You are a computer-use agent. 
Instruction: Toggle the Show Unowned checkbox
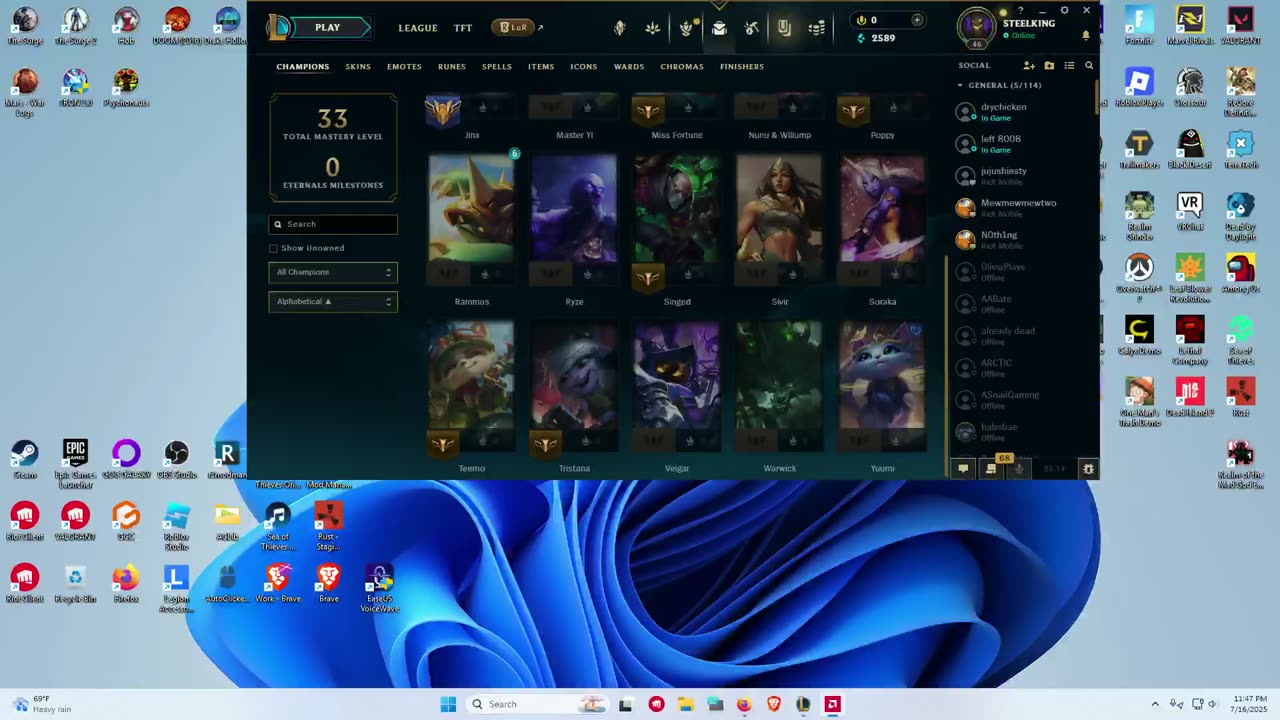[x=273, y=248]
